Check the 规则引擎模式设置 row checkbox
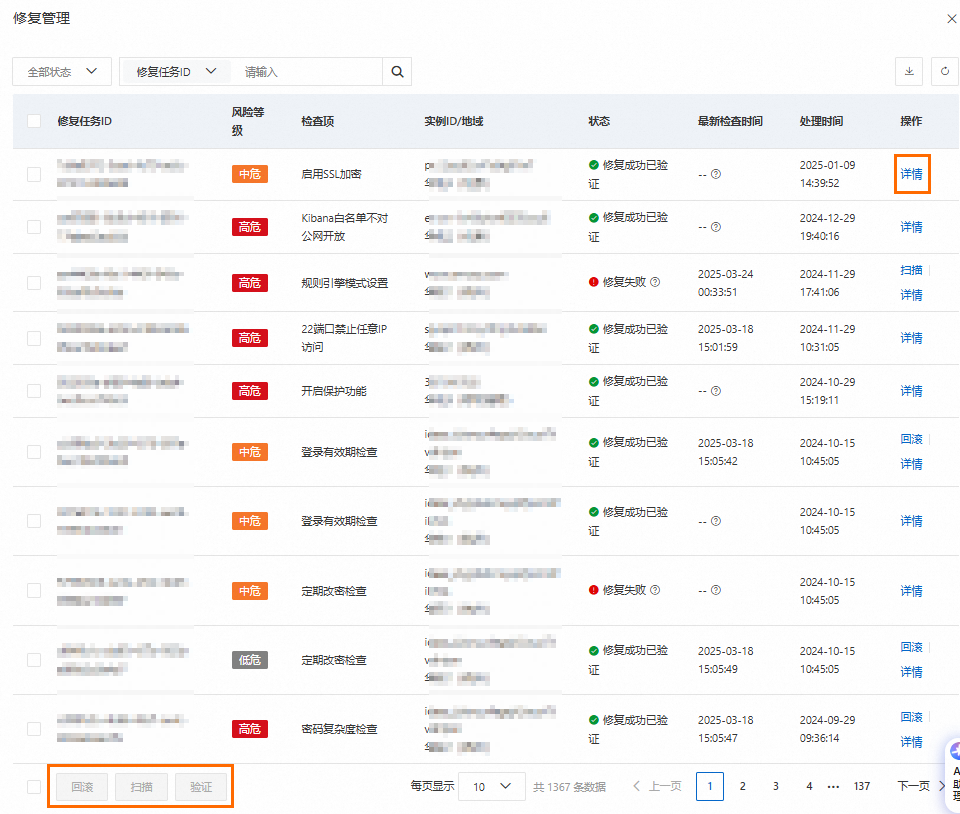 click(34, 283)
